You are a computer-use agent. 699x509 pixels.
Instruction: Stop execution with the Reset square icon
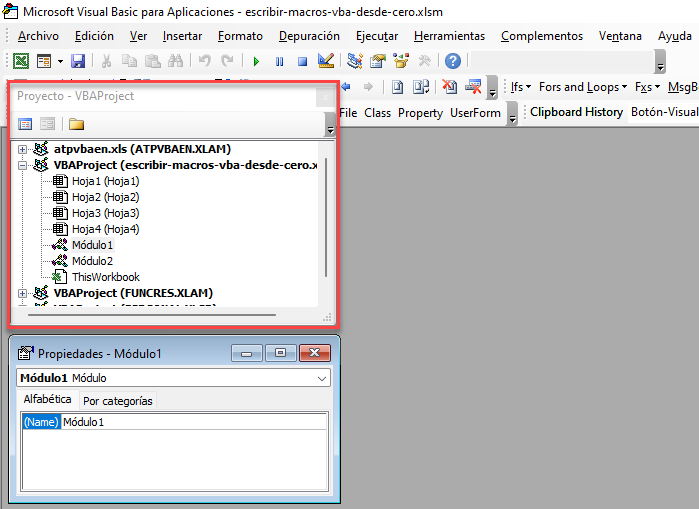303,61
